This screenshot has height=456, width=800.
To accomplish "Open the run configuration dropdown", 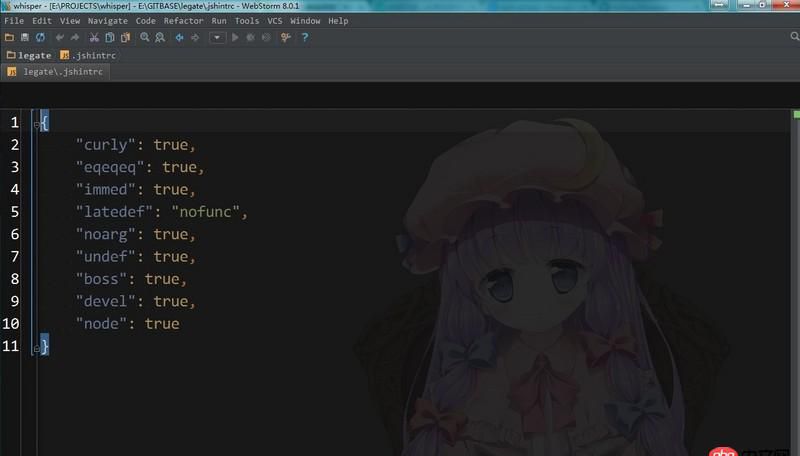I will click(x=217, y=37).
